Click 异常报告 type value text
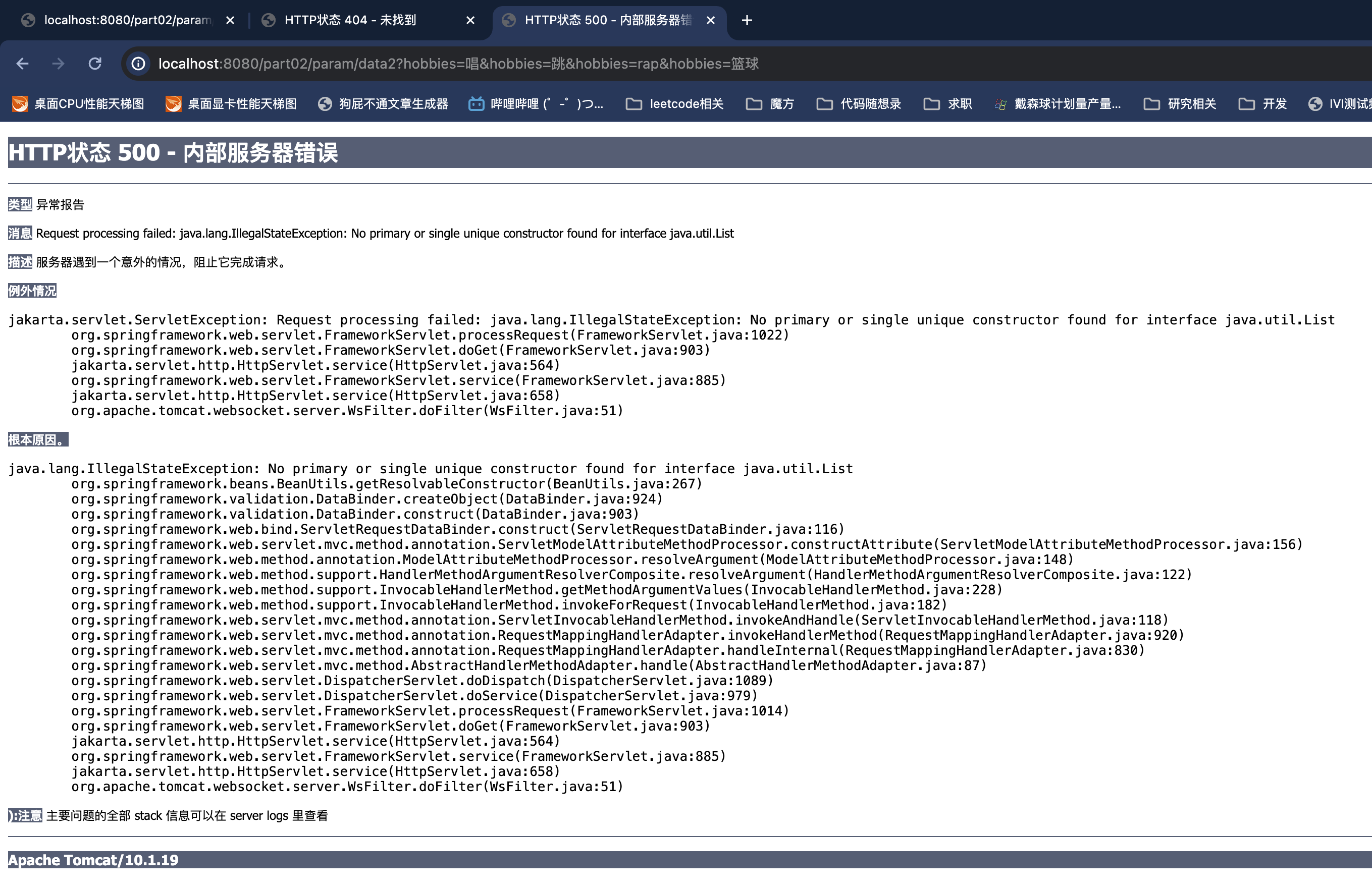1372x891 pixels. 60,205
